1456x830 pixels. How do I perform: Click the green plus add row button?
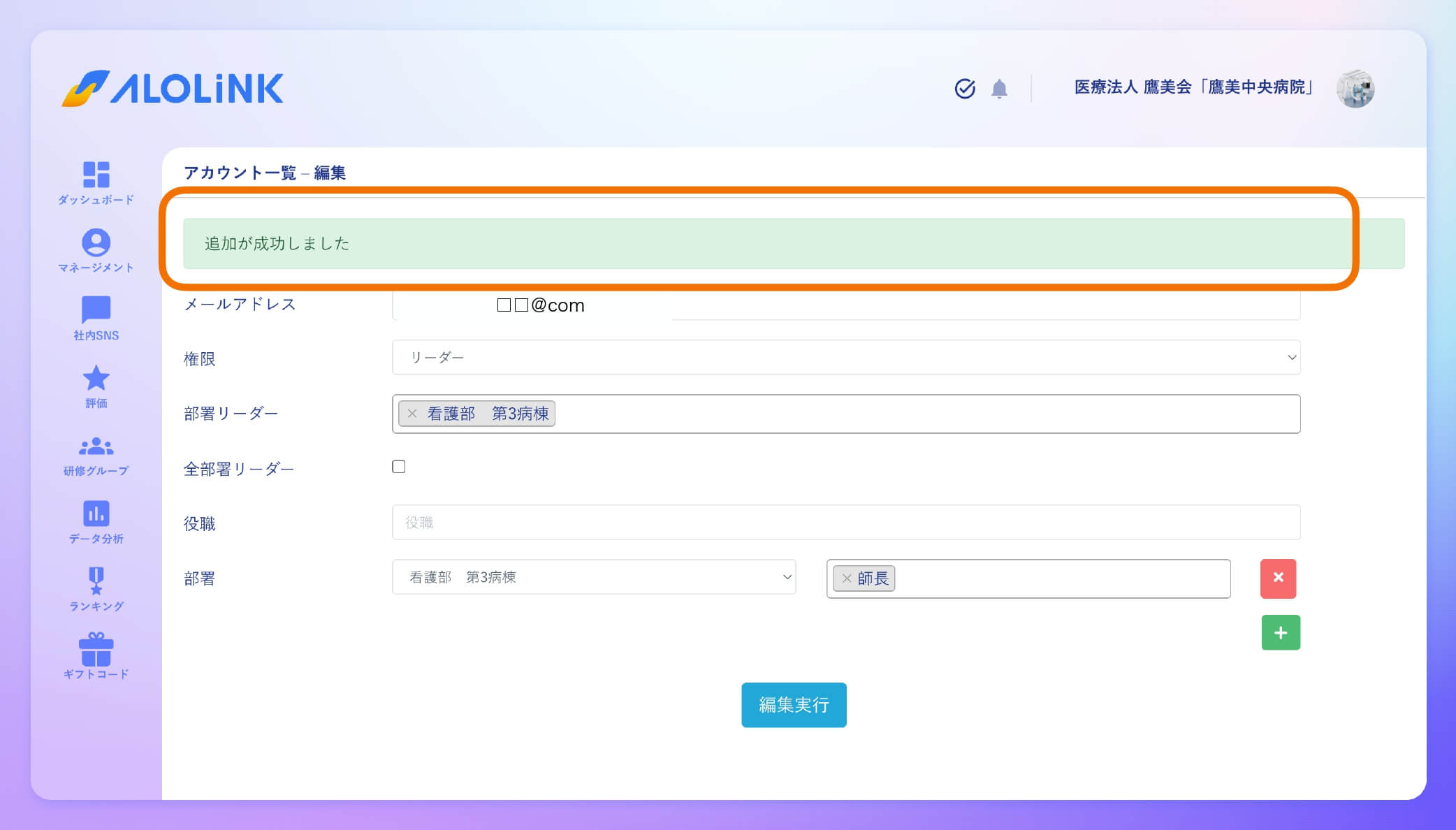[x=1280, y=633]
